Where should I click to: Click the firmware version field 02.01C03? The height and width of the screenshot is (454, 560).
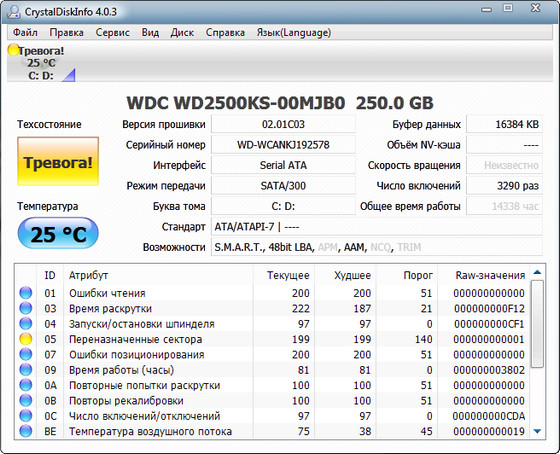coord(283,124)
